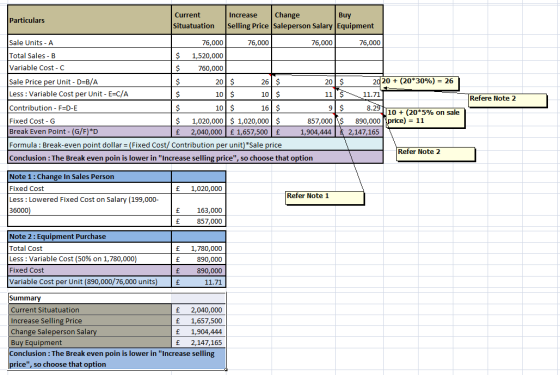The height and width of the screenshot is (375, 560).
Task: Select the 'Formula : Break-even point dollar' row
Action: point(195,145)
